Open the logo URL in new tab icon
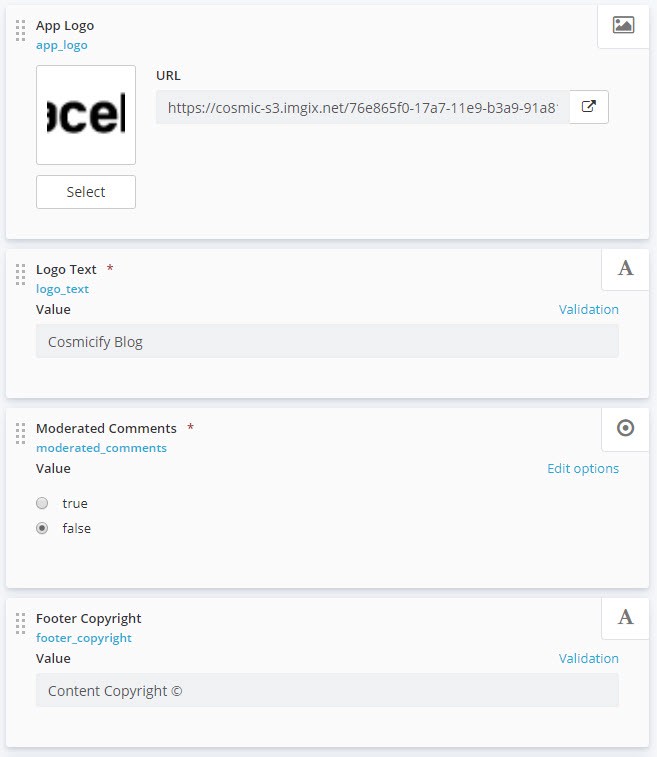The height and width of the screenshot is (757, 657). [x=589, y=107]
